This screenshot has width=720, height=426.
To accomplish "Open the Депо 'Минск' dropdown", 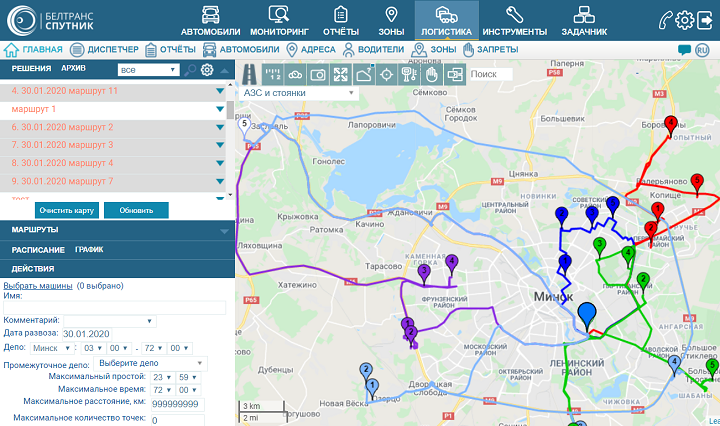I will pyautogui.click(x=52, y=348).
